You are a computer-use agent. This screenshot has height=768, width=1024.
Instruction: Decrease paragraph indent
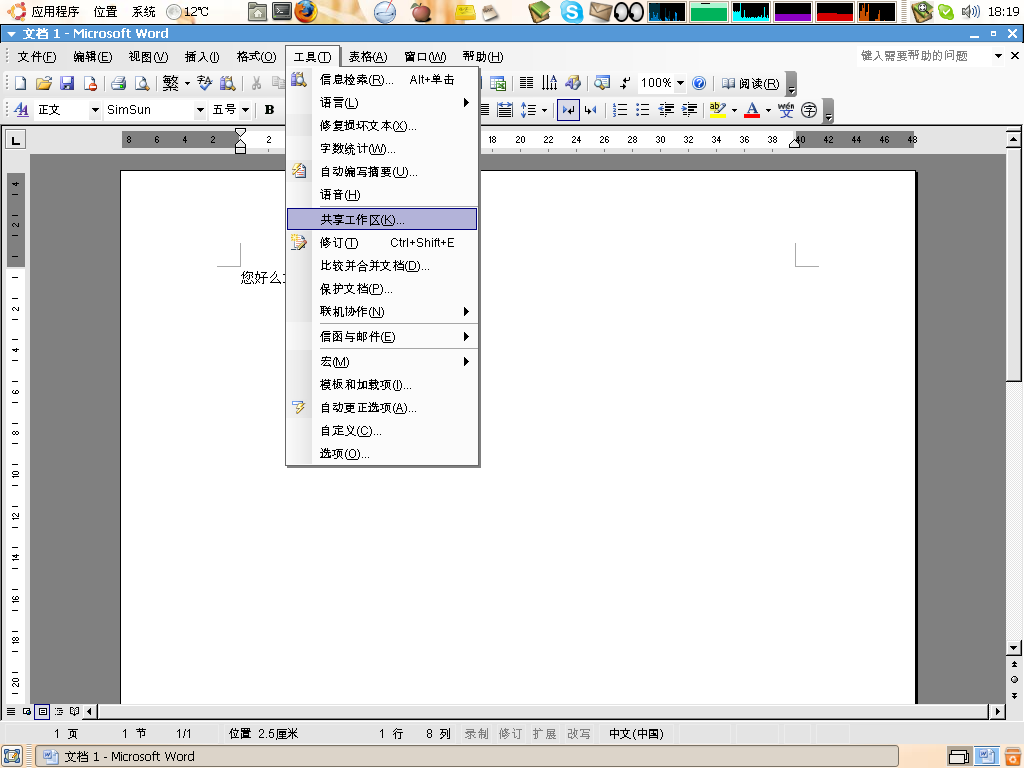(x=666, y=110)
